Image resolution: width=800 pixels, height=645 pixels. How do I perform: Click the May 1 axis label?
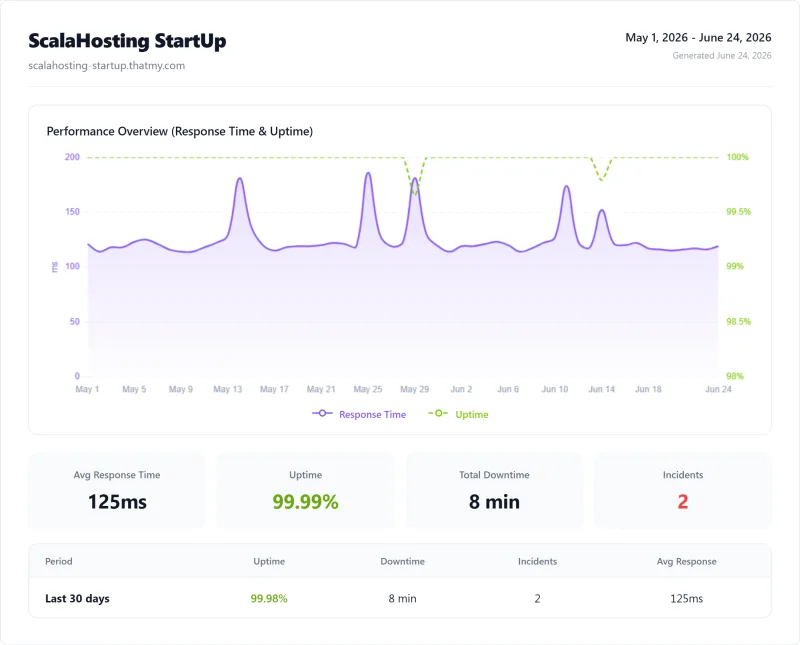click(87, 389)
